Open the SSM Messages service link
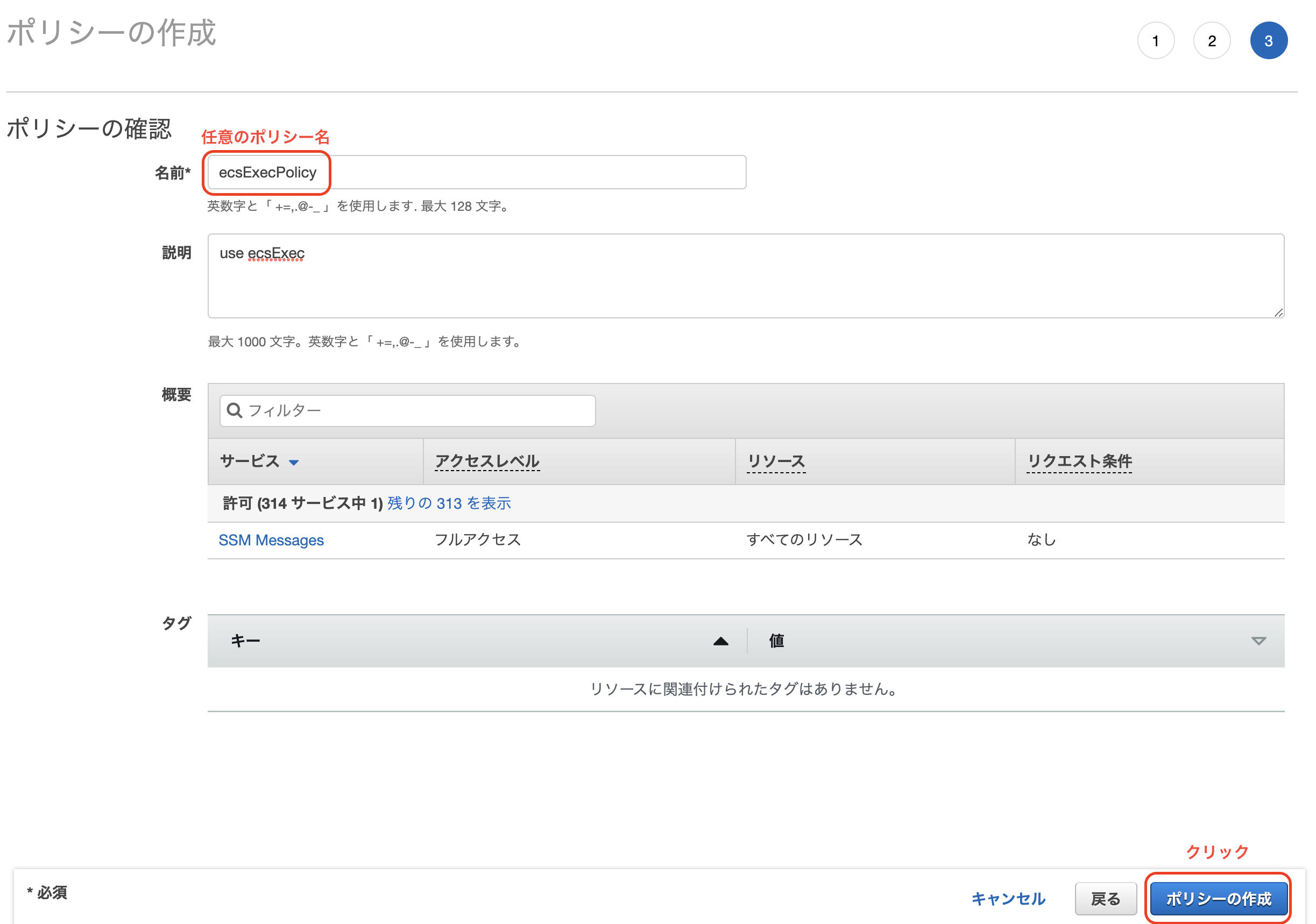 271,539
